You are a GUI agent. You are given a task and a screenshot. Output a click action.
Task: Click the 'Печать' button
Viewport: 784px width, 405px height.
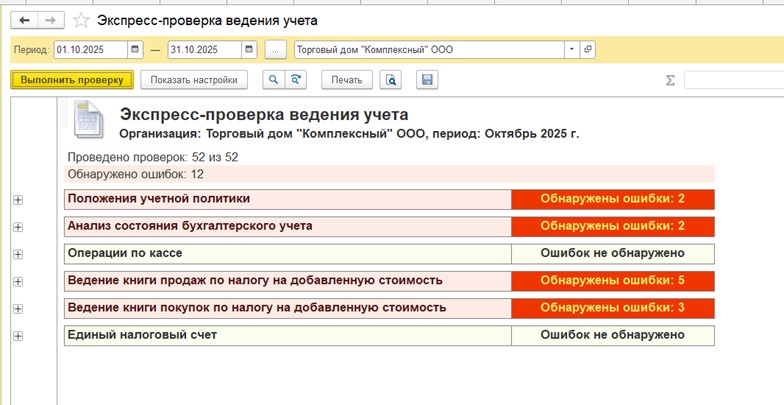(347, 80)
